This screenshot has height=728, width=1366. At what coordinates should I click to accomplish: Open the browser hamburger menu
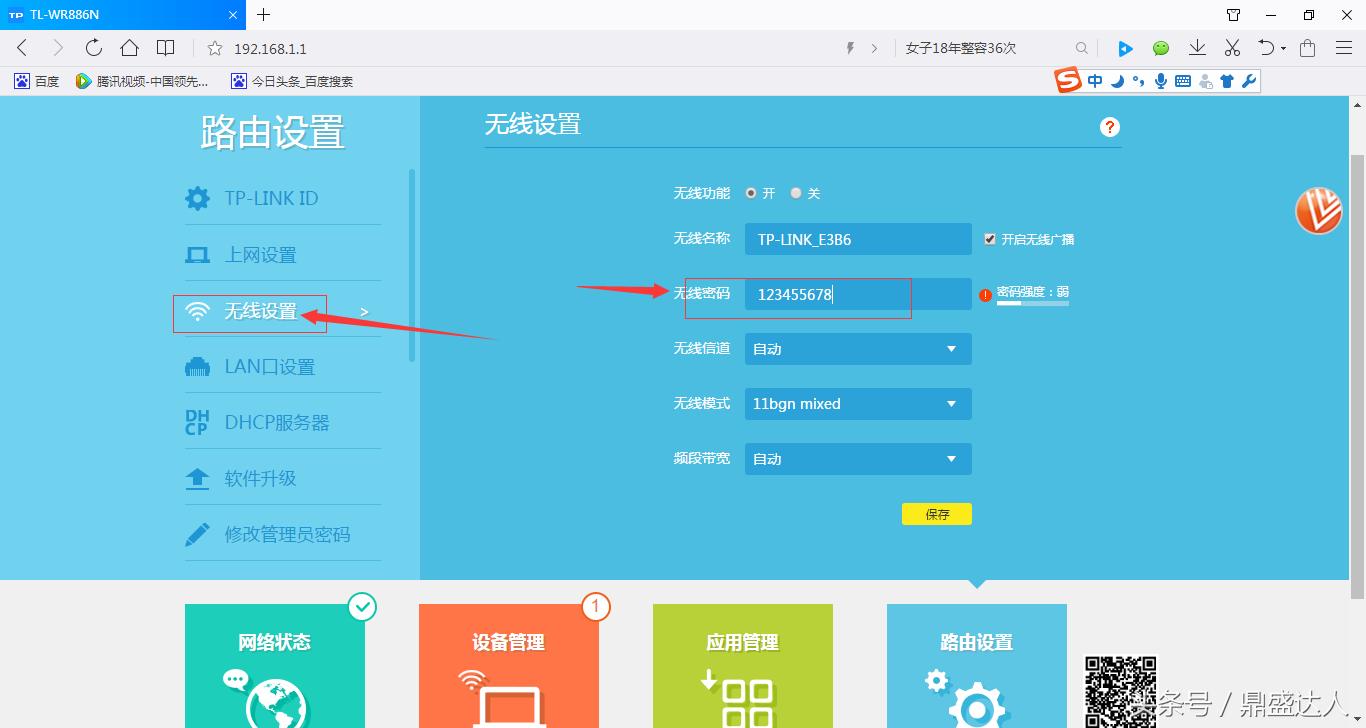(x=1344, y=47)
